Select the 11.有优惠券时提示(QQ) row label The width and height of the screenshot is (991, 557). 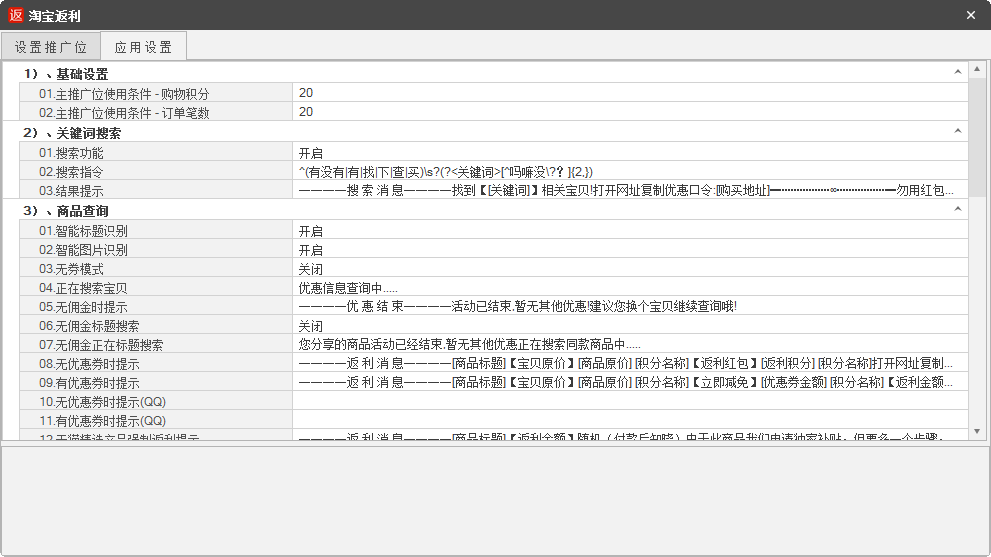102,421
